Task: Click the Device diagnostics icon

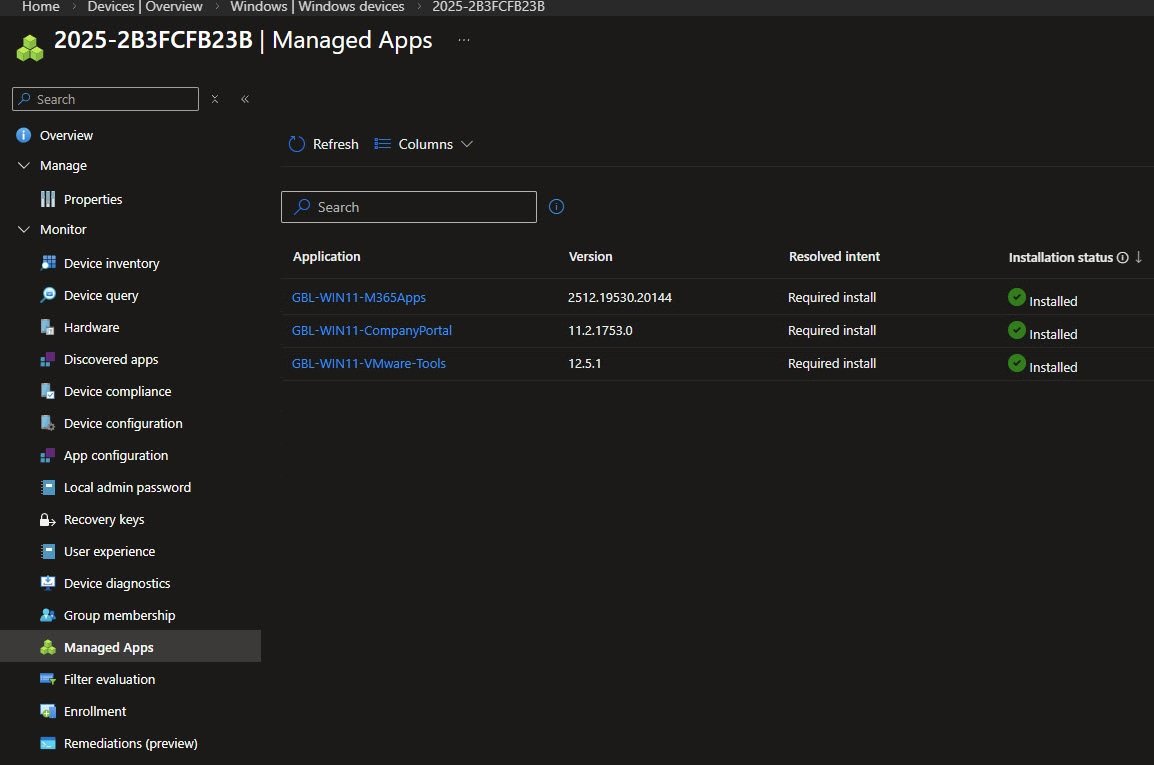Action: pyautogui.click(x=48, y=583)
